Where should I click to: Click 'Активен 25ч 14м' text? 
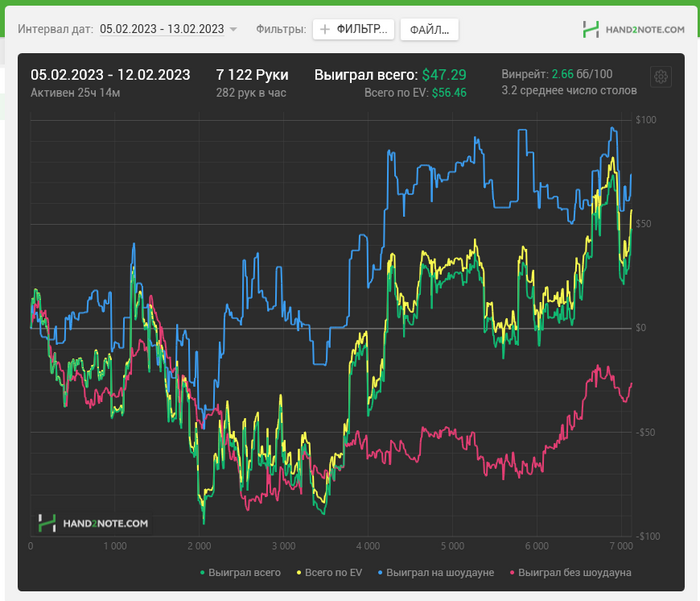click(75, 93)
